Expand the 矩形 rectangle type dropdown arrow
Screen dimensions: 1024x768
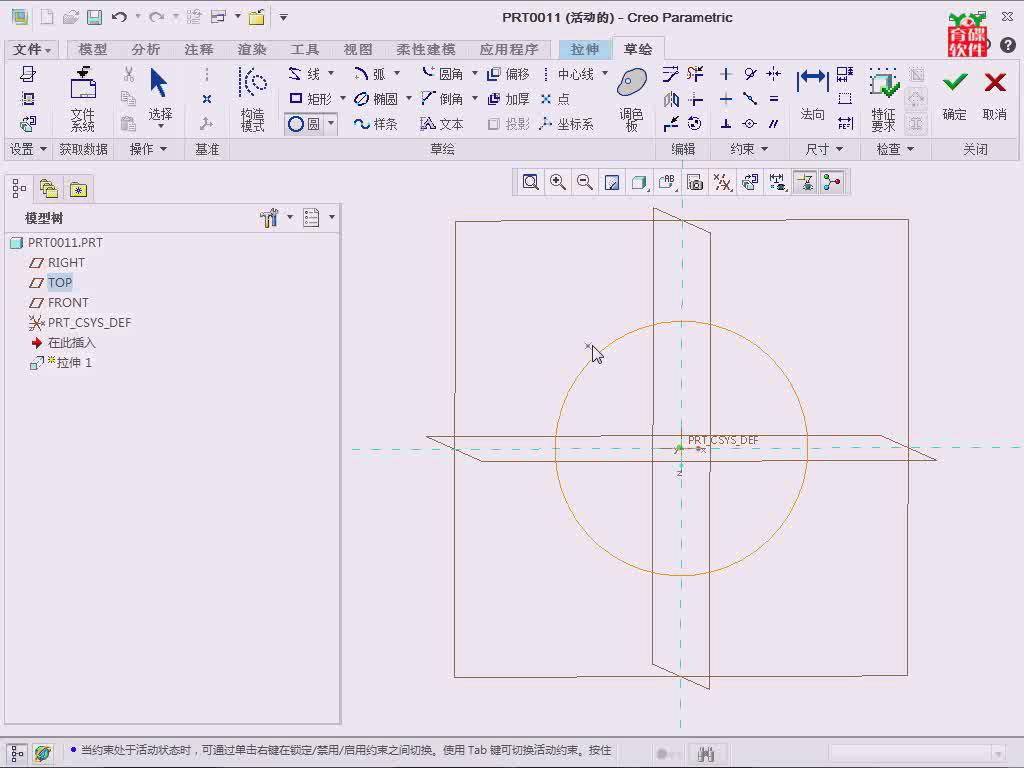click(342, 99)
